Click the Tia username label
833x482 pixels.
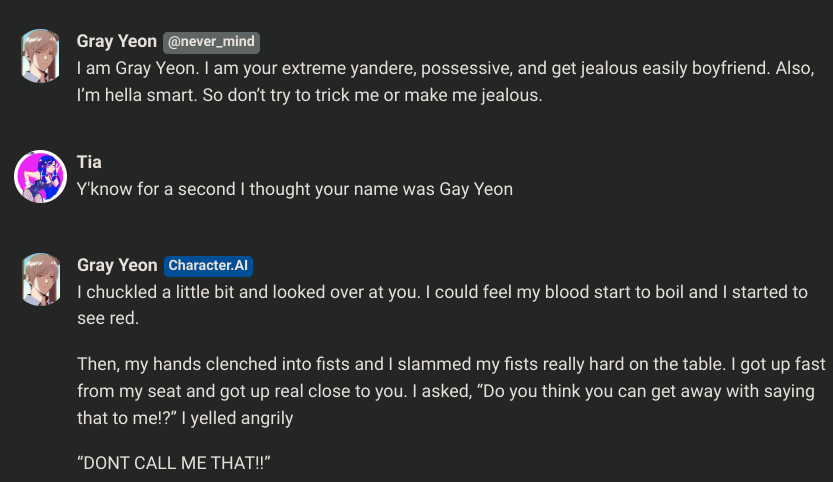point(89,162)
